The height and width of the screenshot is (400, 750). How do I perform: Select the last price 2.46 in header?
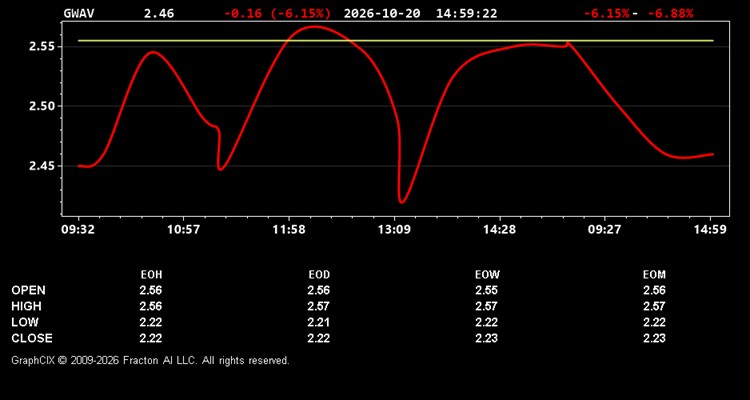[159, 13]
